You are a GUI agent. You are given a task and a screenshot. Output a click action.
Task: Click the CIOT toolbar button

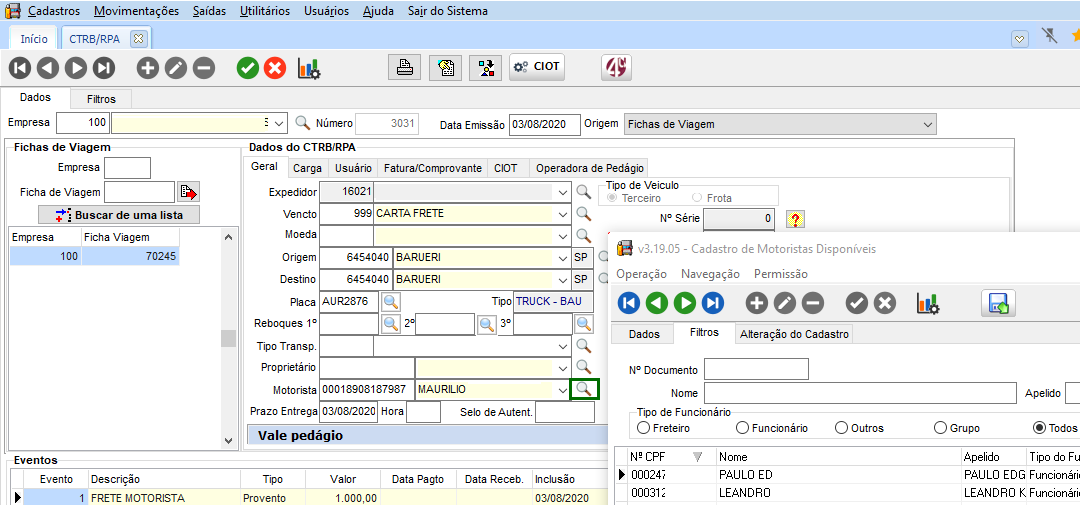click(x=537, y=67)
